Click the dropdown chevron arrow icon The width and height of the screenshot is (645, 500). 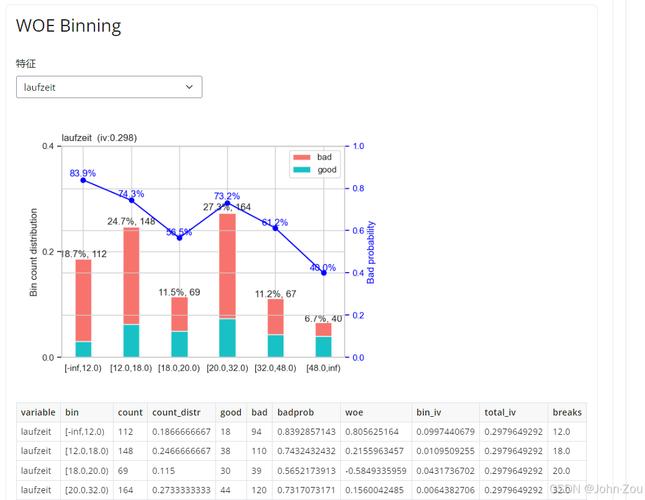coord(189,87)
